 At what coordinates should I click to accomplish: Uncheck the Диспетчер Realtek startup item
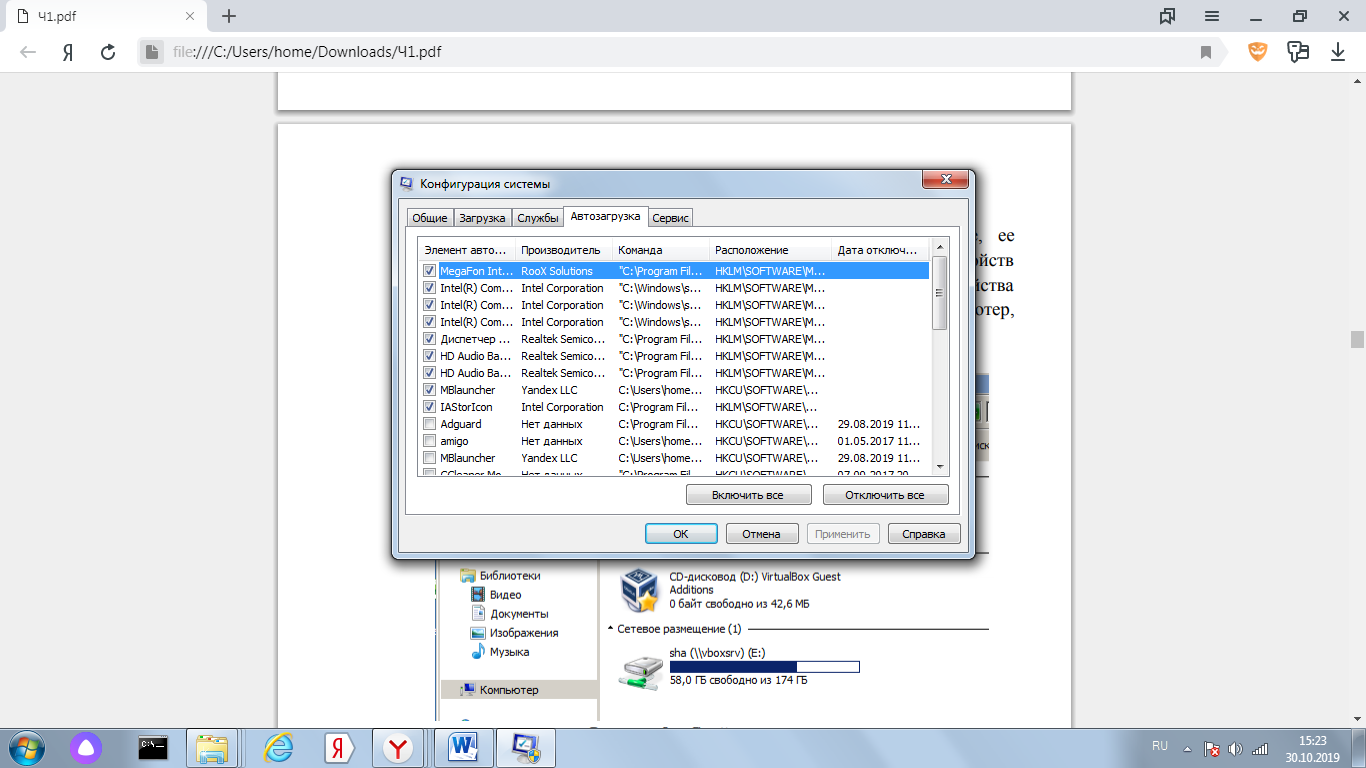429,339
